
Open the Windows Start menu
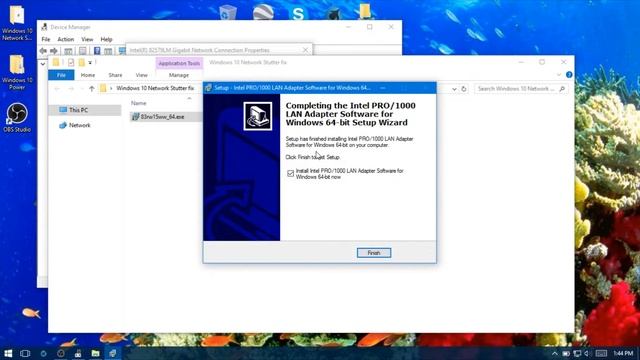[8, 353]
